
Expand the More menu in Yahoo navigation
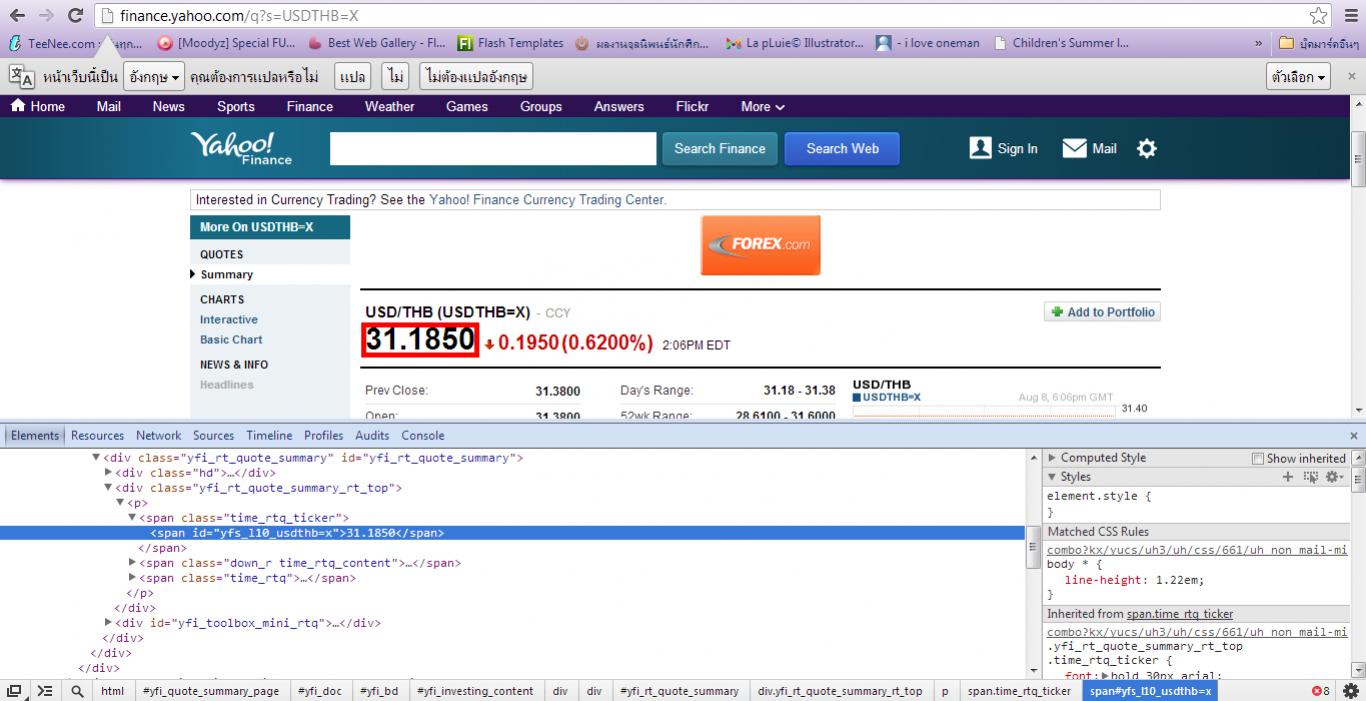pyautogui.click(x=762, y=106)
